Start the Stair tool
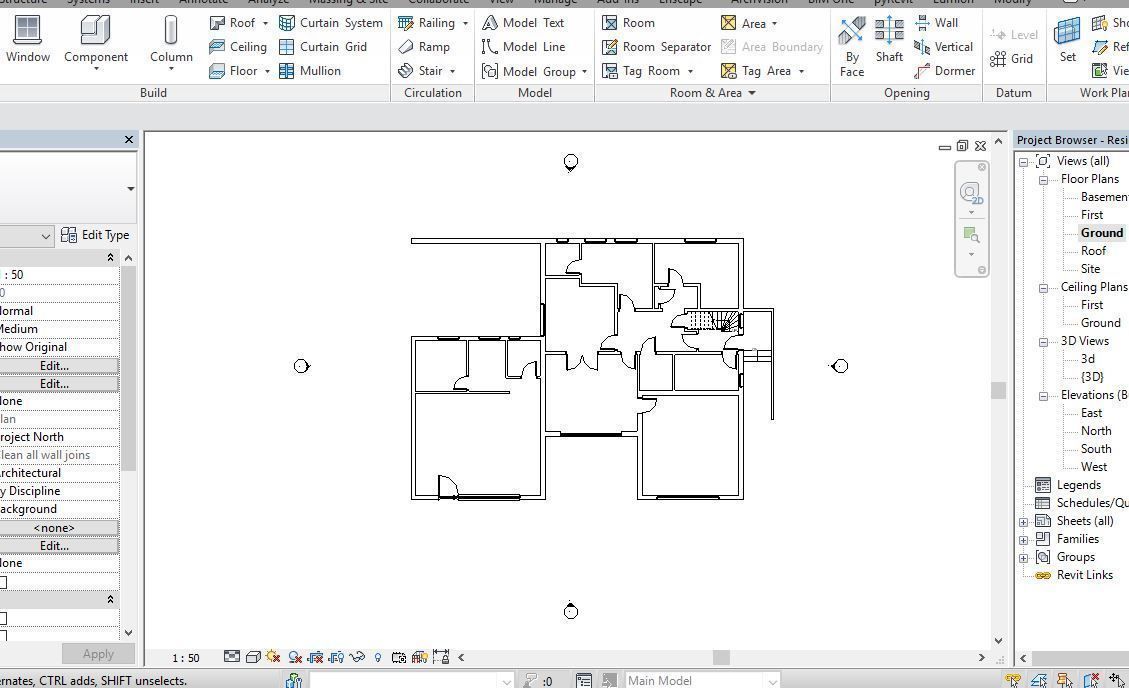 tap(420, 71)
